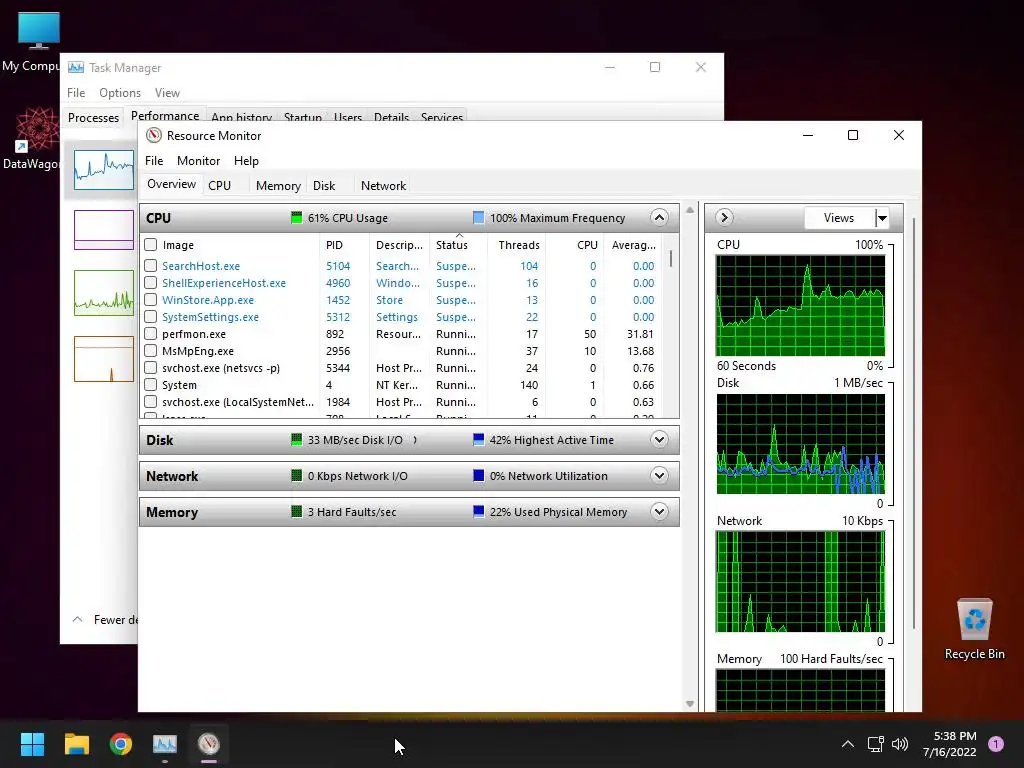This screenshot has width=1024, height=768.
Task: Sort by Average CPU column
Action: (x=633, y=245)
